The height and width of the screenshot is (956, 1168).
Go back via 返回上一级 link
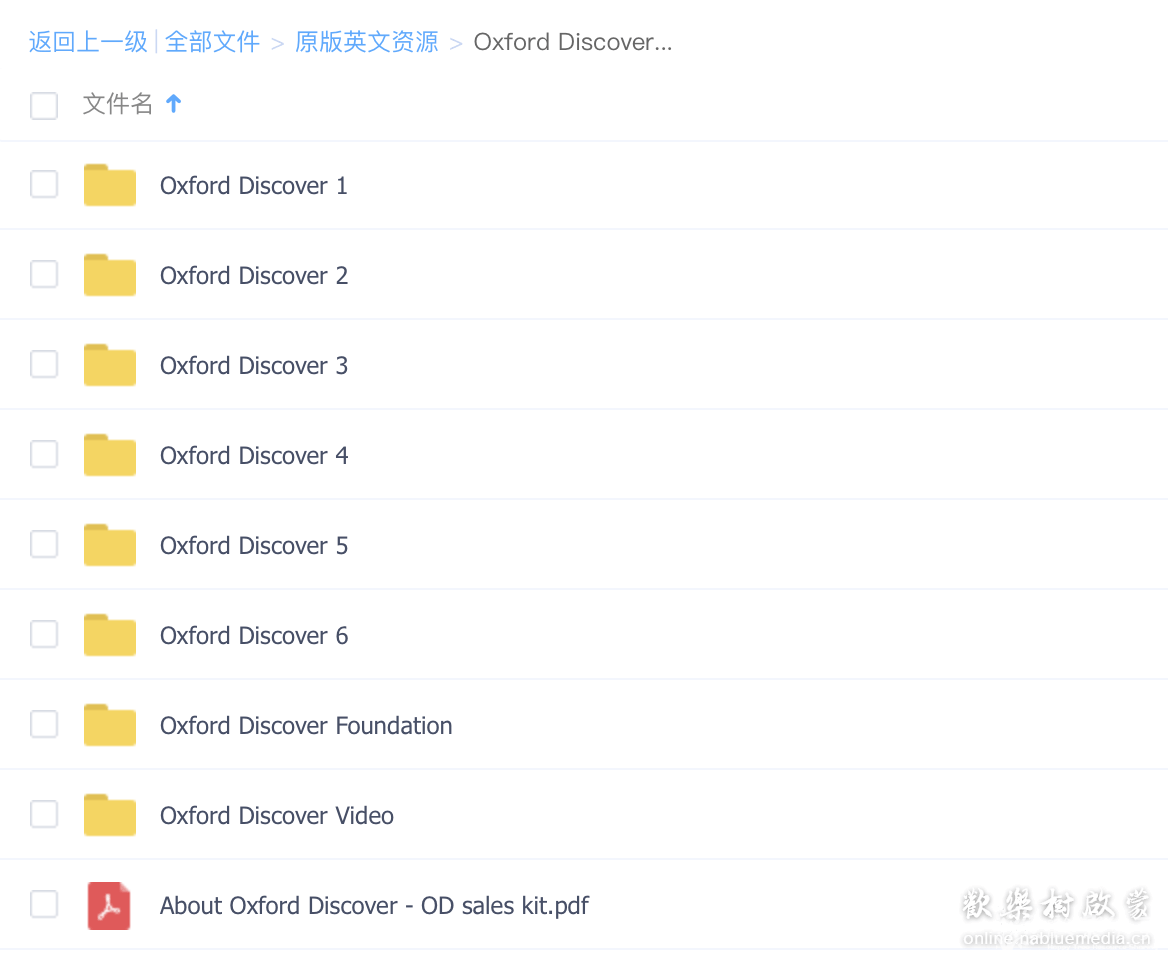pos(88,42)
